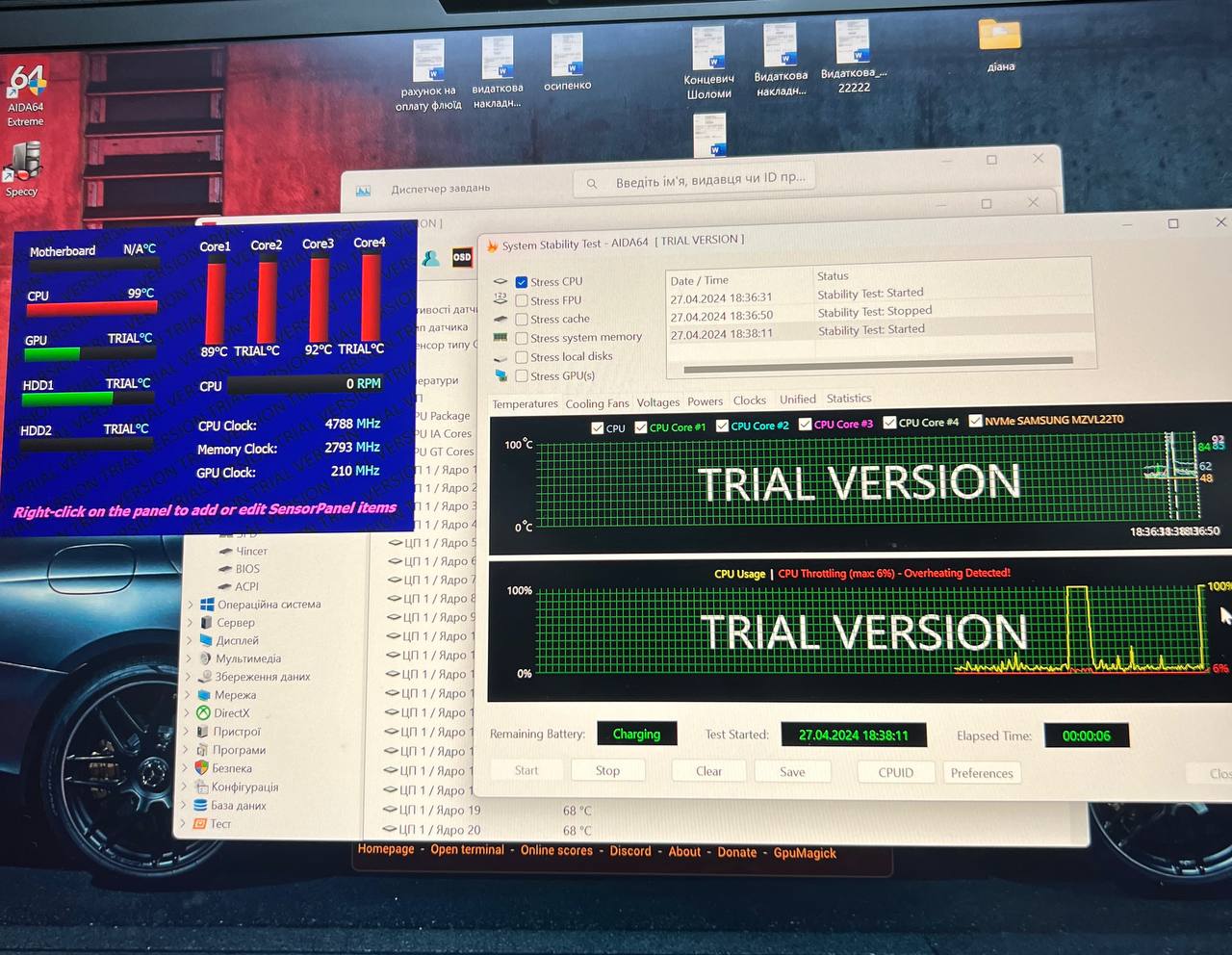
Task: Click the network icon beside 'Мережа'
Action: [x=204, y=695]
